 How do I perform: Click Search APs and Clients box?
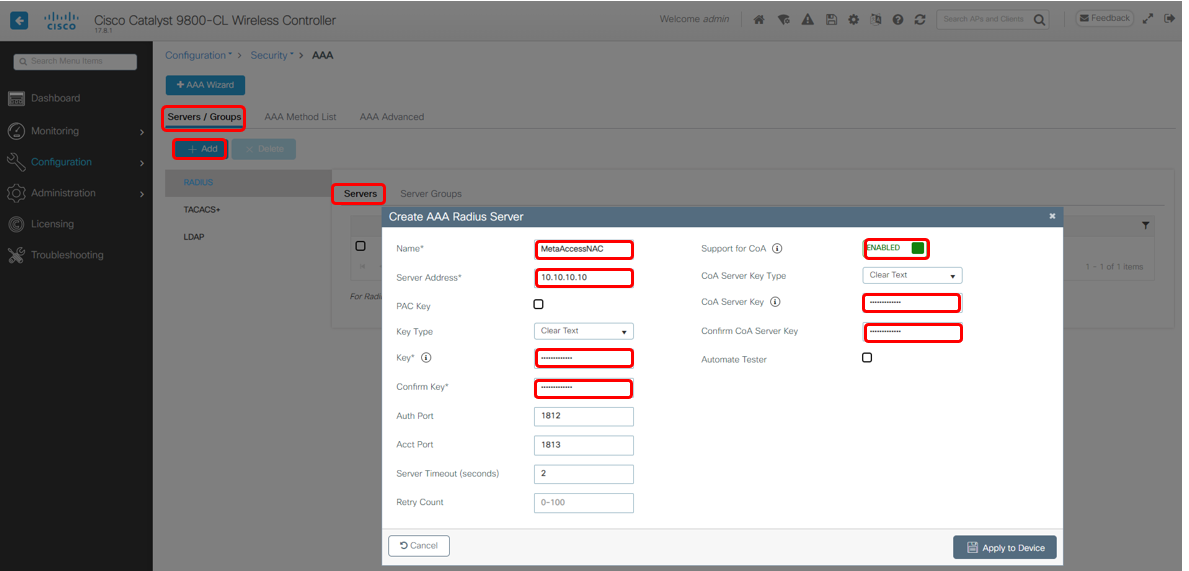984,19
